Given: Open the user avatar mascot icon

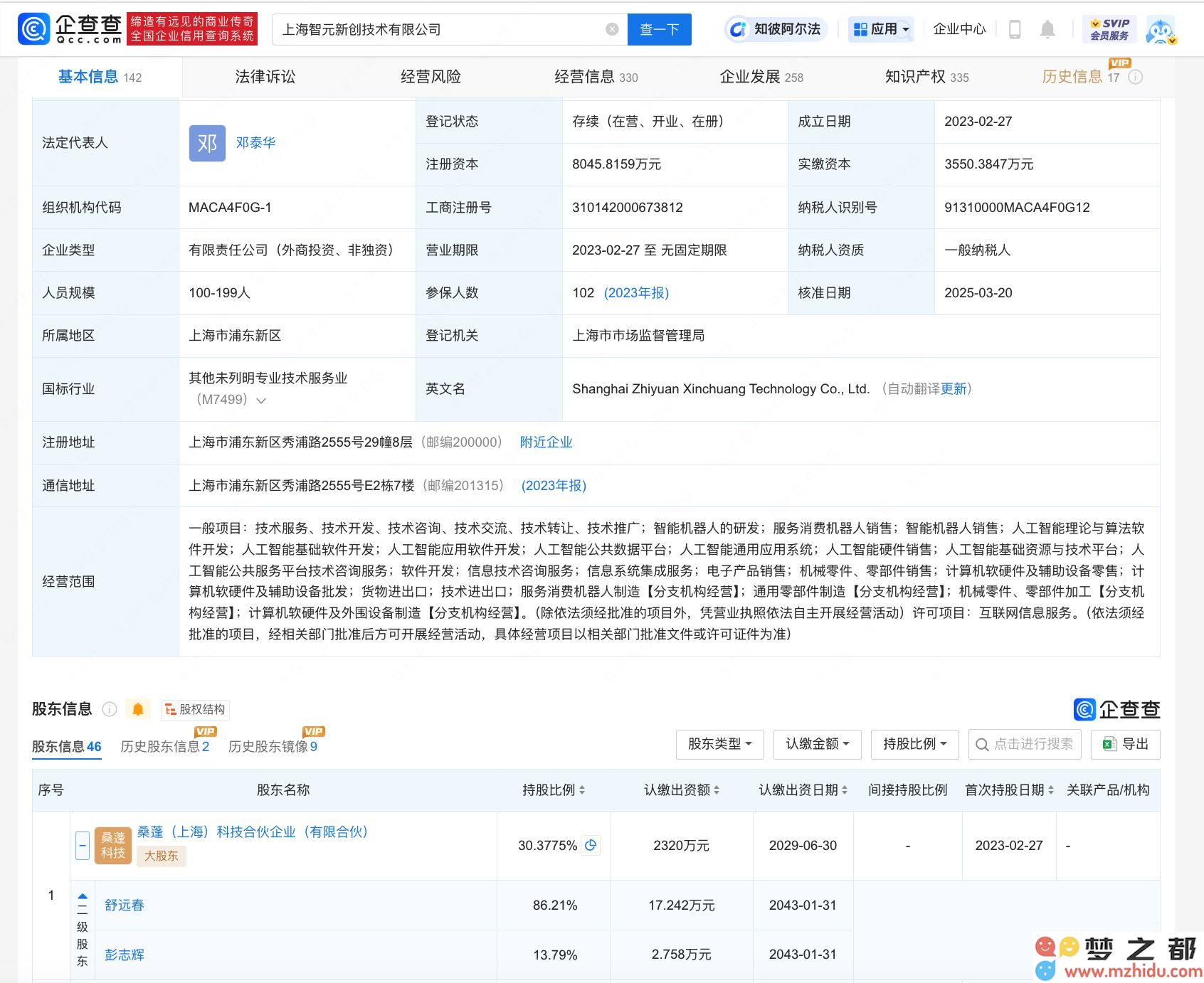Looking at the screenshot, I should coord(1161,31).
